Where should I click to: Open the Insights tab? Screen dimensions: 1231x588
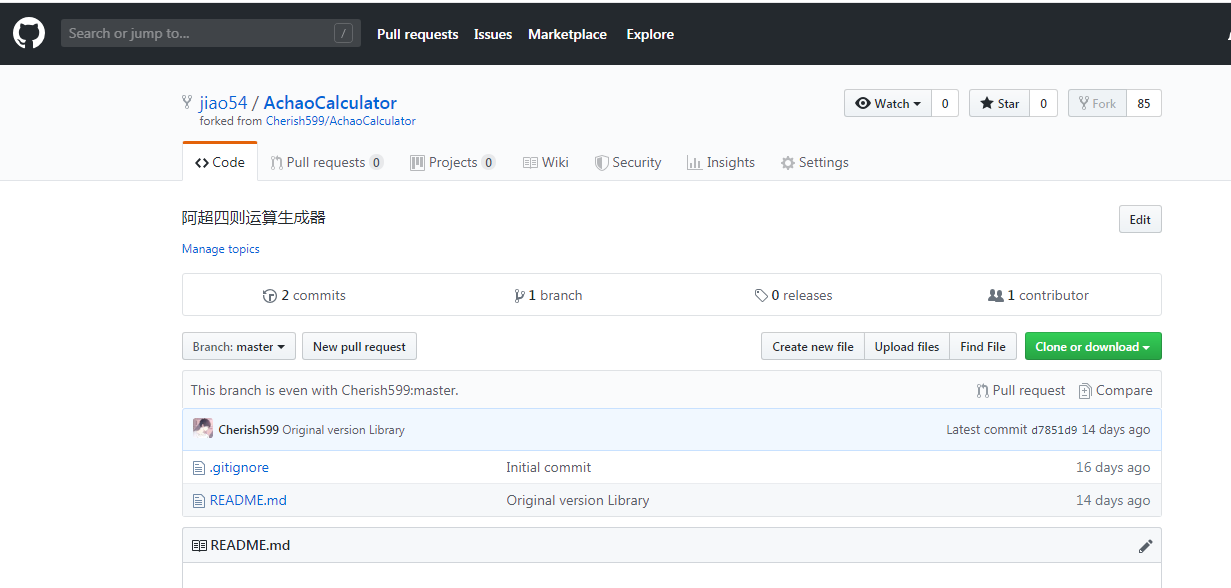[x=721, y=162]
